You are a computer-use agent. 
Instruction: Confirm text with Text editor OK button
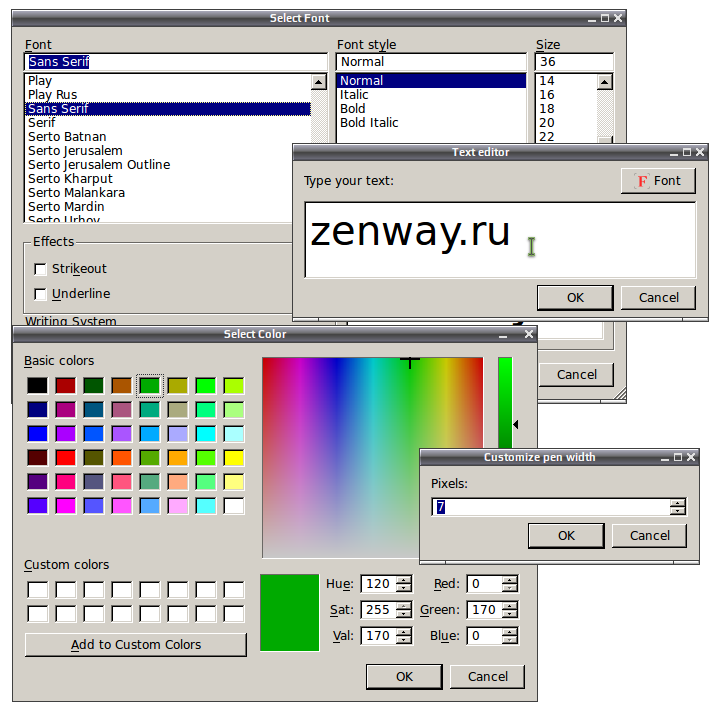[x=575, y=298]
